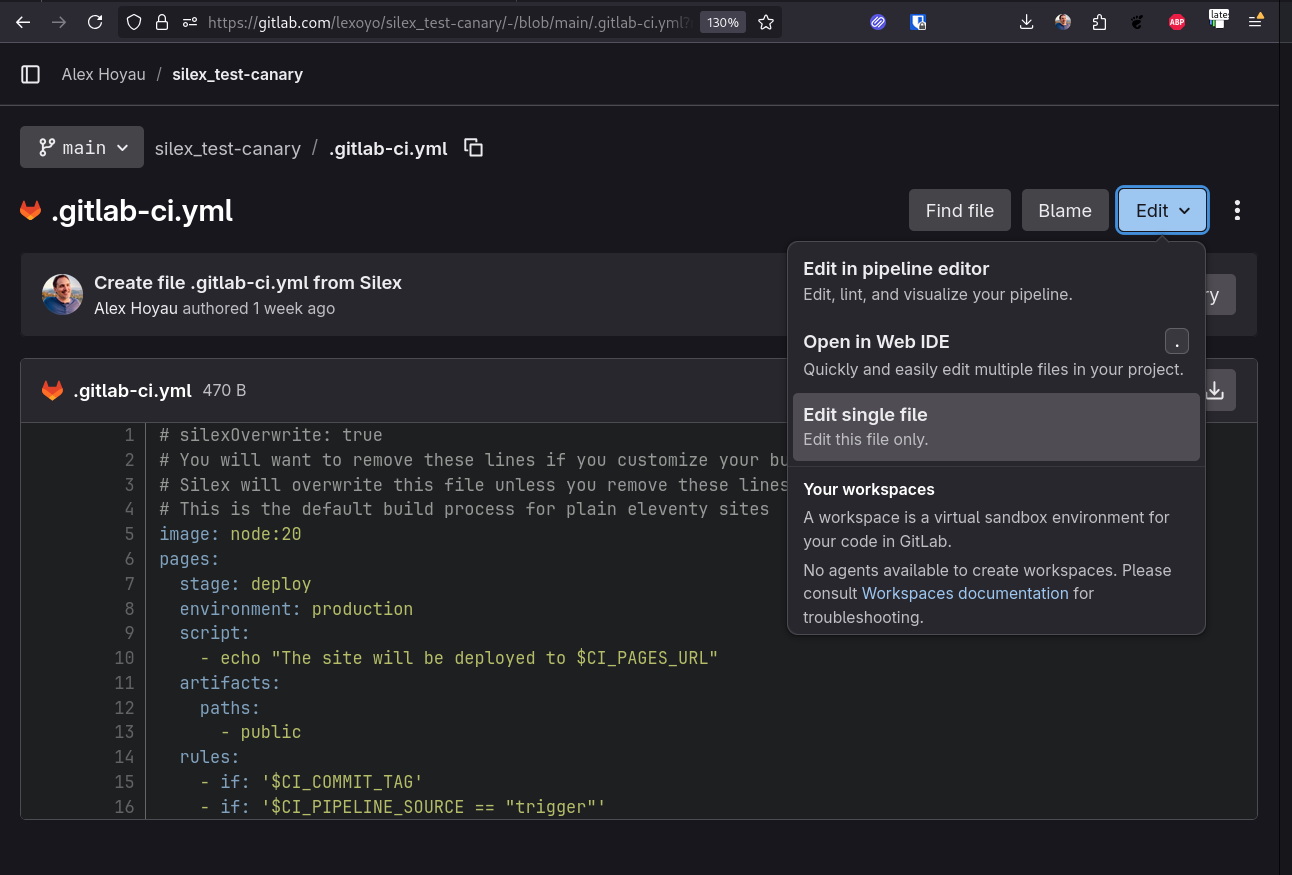The height and width of the screenshot is (875, 1292).
Task: Expand the main branch selector
Action: pos(82,147)
